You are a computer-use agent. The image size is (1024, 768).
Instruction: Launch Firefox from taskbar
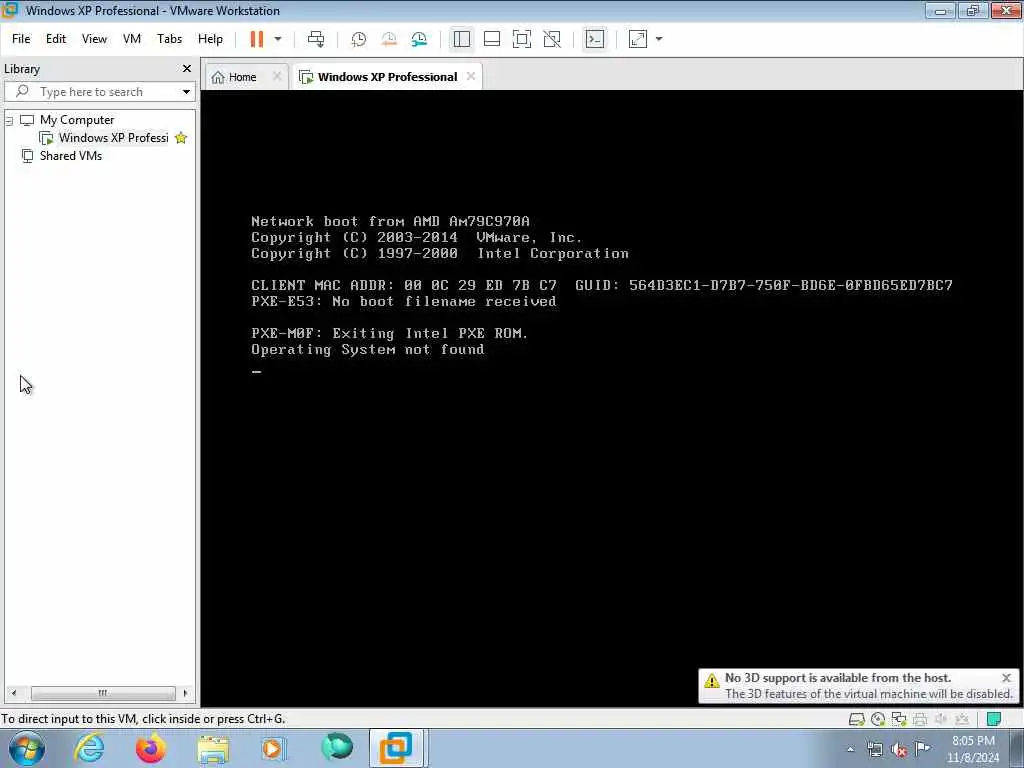pos(151,748)
